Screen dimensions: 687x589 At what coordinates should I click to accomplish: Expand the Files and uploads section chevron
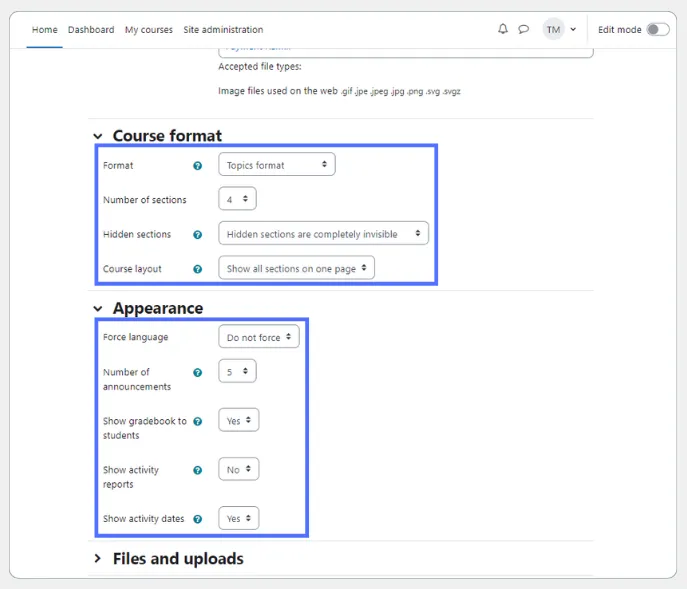click(98, 559)
